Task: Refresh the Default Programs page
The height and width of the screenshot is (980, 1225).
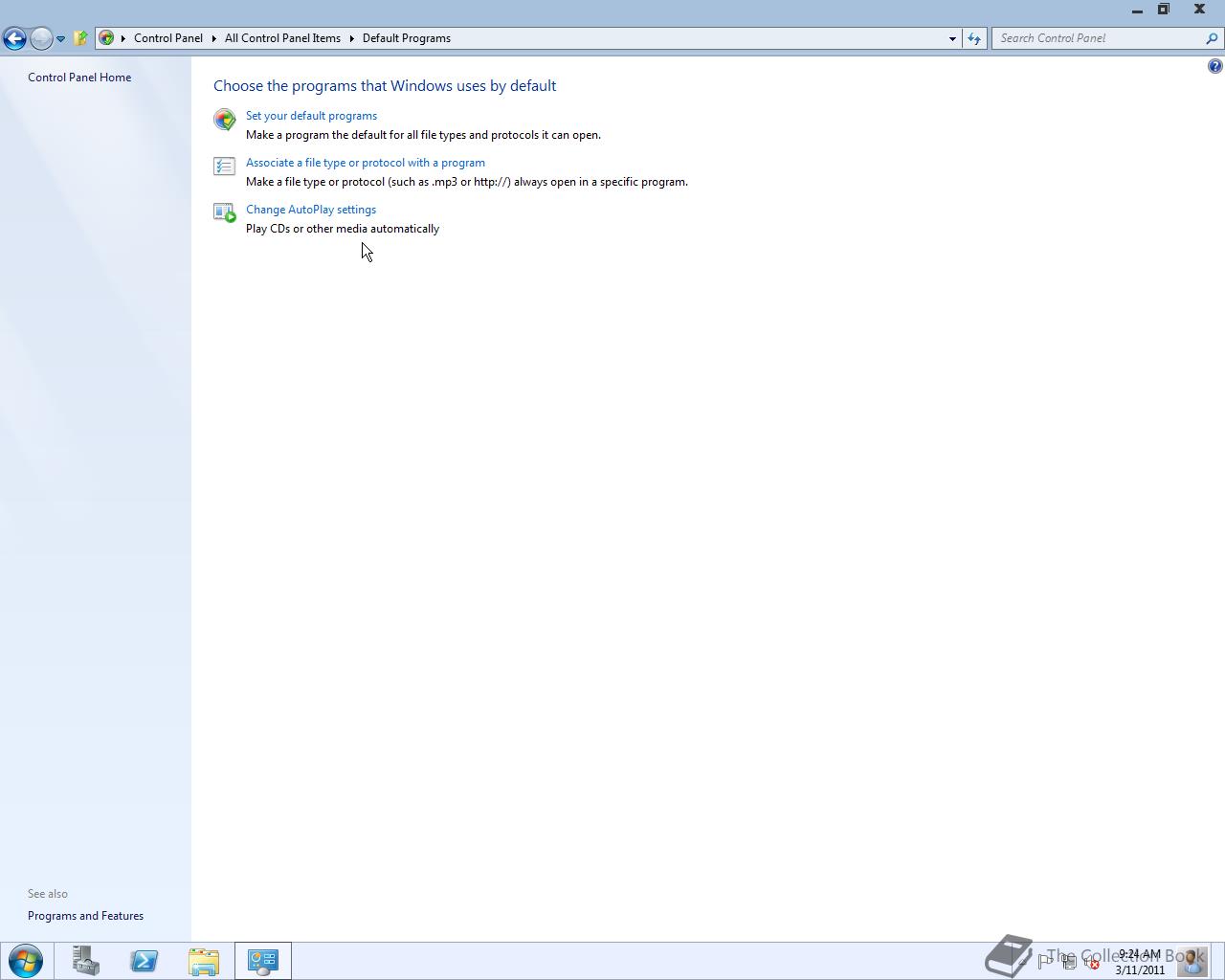Action: pos(974,38)
